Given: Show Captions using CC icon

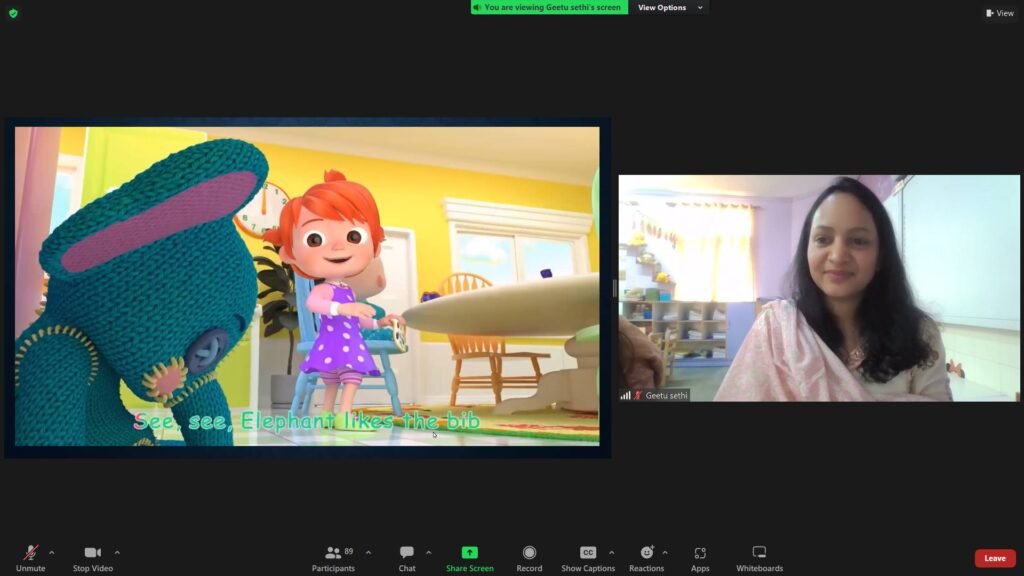Looking at the screenshot, I should coord(588,559).
